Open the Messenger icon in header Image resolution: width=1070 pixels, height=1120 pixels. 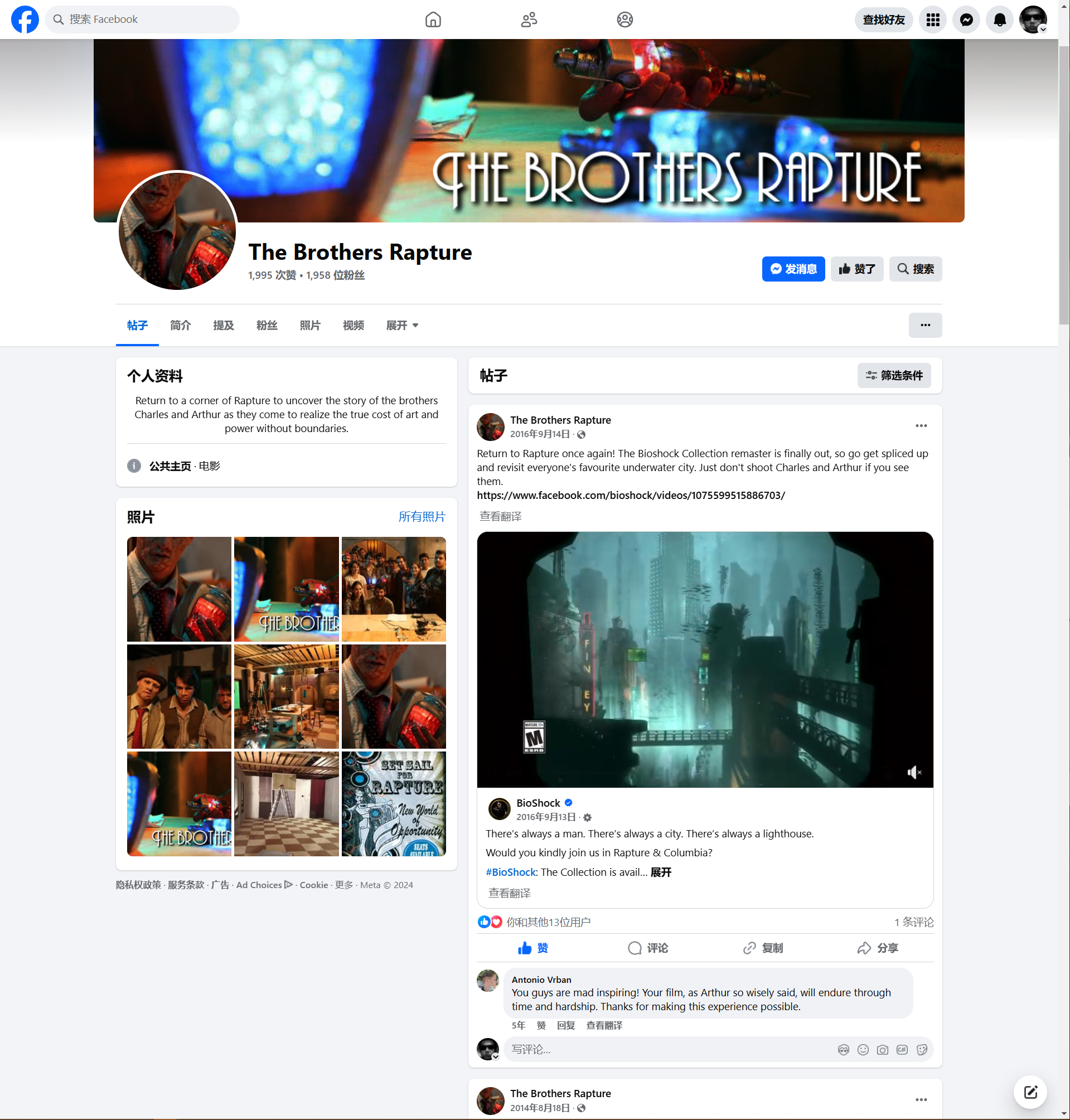[966, 20]
